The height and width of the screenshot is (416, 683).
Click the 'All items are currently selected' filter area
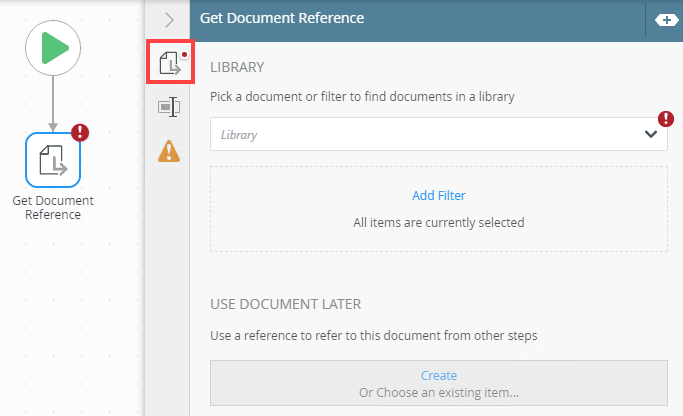[x=438, y=223]
